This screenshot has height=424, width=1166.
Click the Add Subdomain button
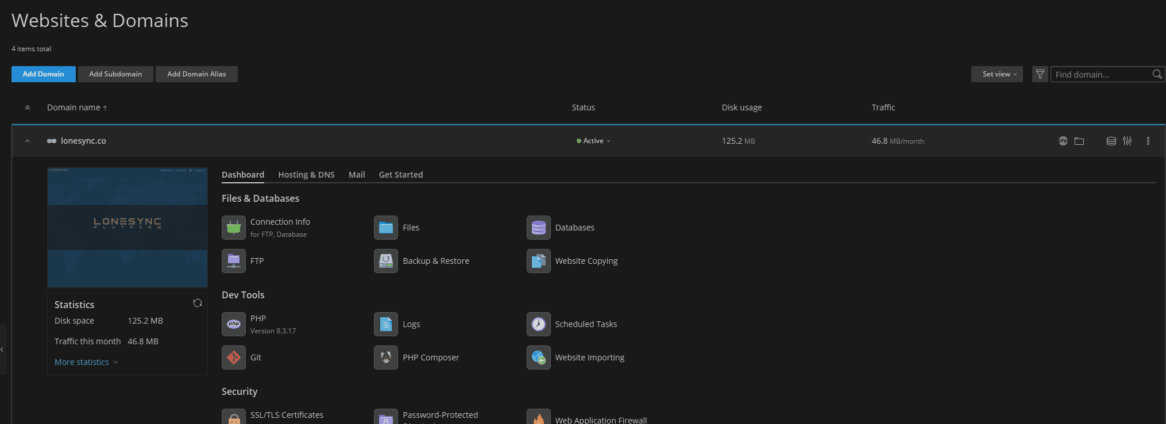click(x=115, y=74)
